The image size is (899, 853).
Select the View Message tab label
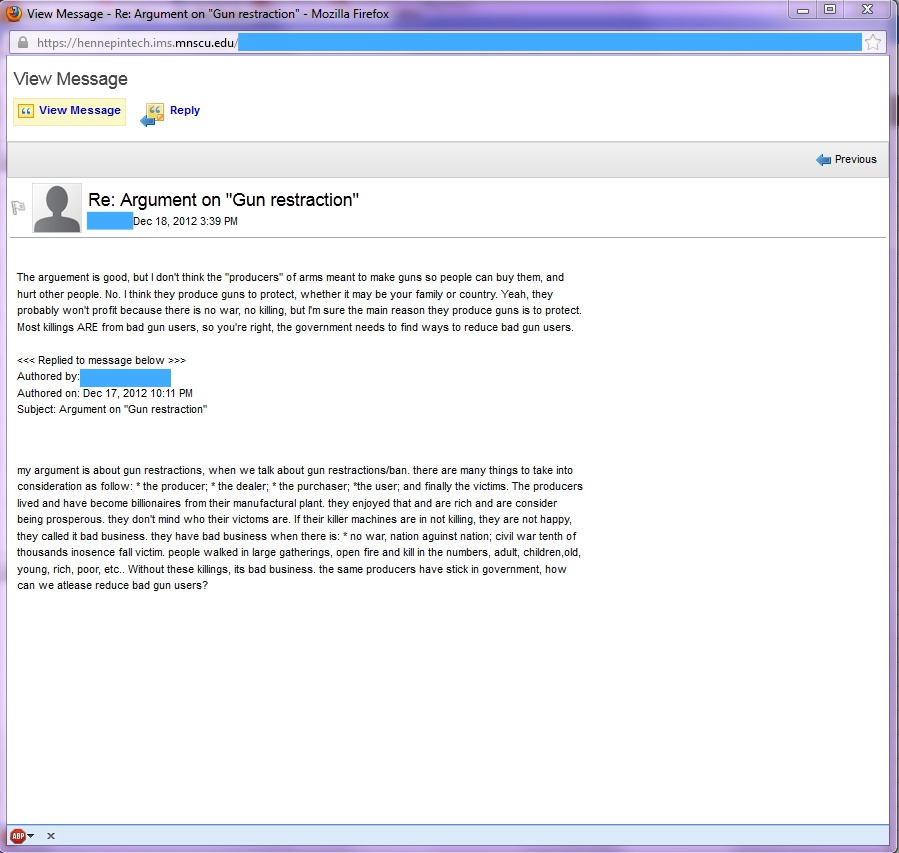click(x=80, y=111)
